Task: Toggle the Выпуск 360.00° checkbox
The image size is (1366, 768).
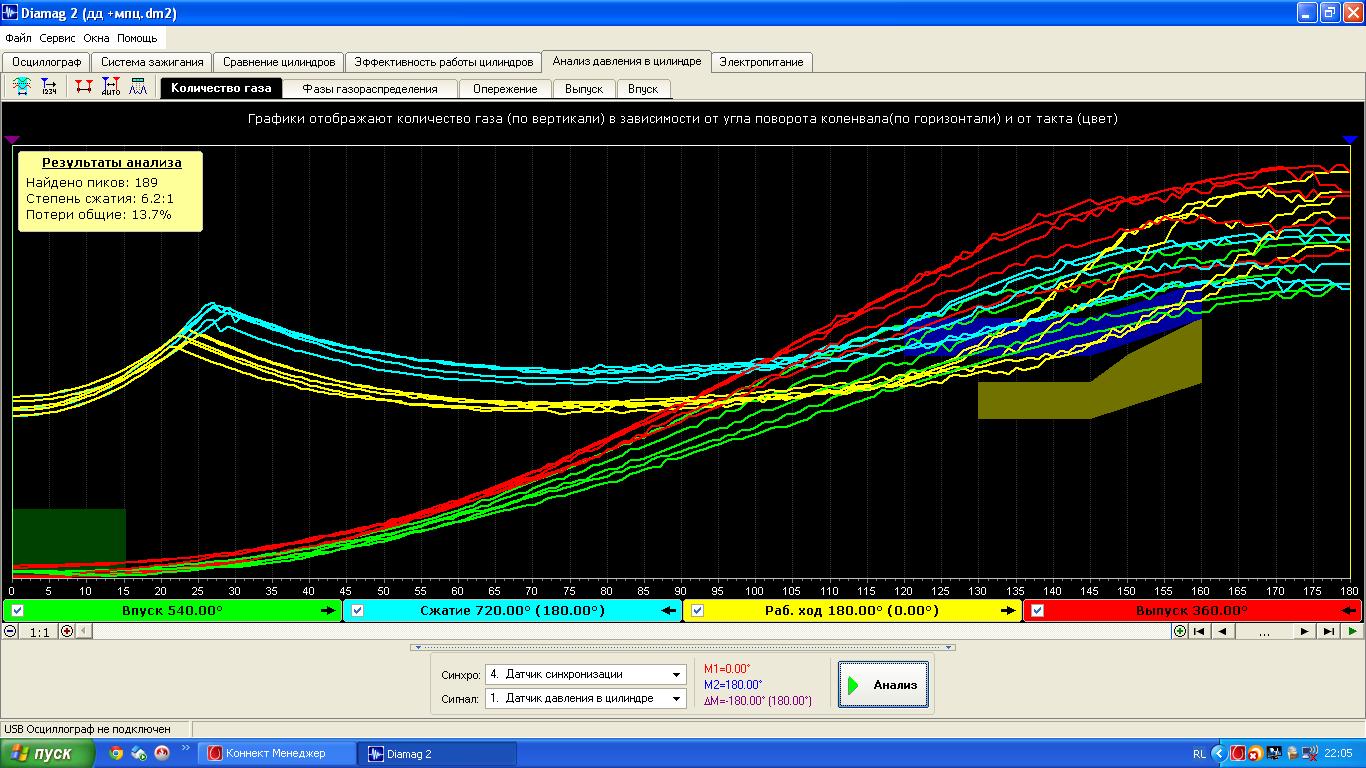Action: tap(1038, 611)
